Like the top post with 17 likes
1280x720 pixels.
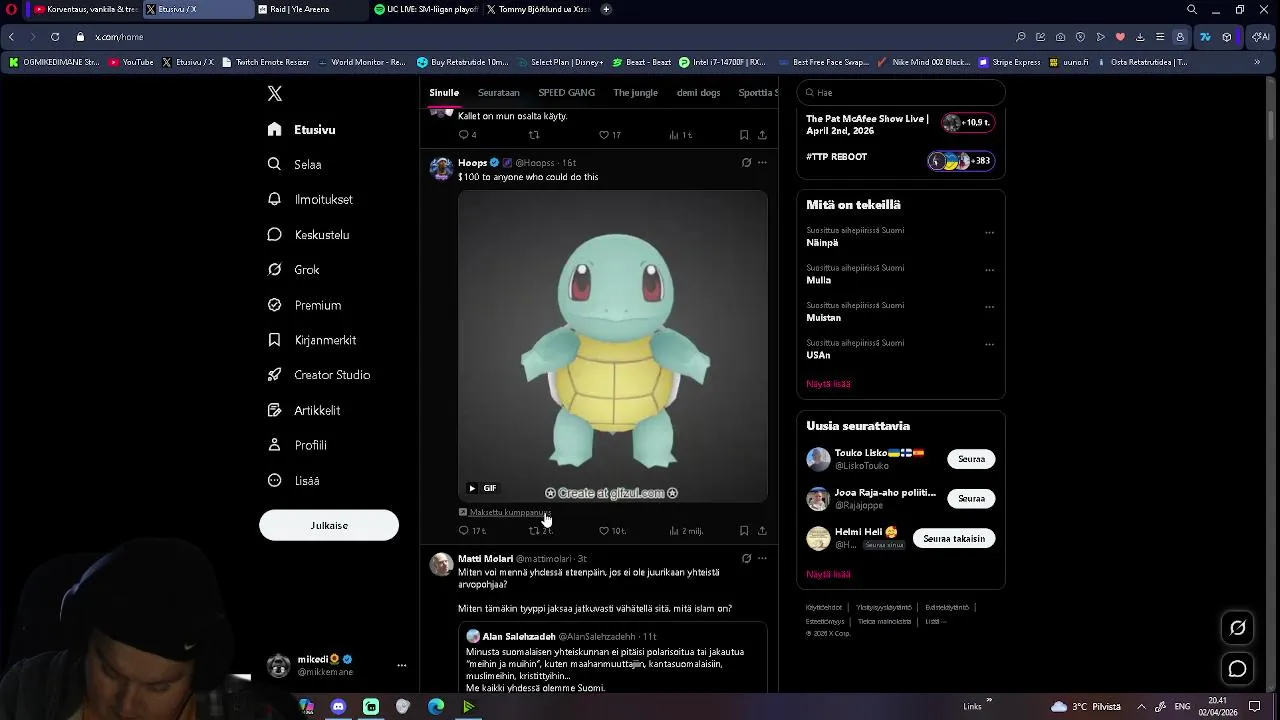point(603,135)
